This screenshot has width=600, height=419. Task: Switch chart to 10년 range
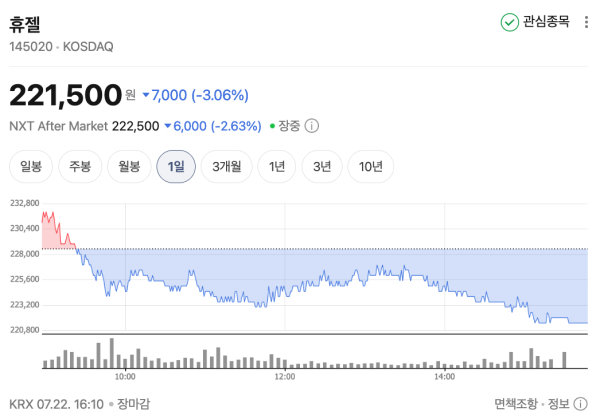[370, 166]
